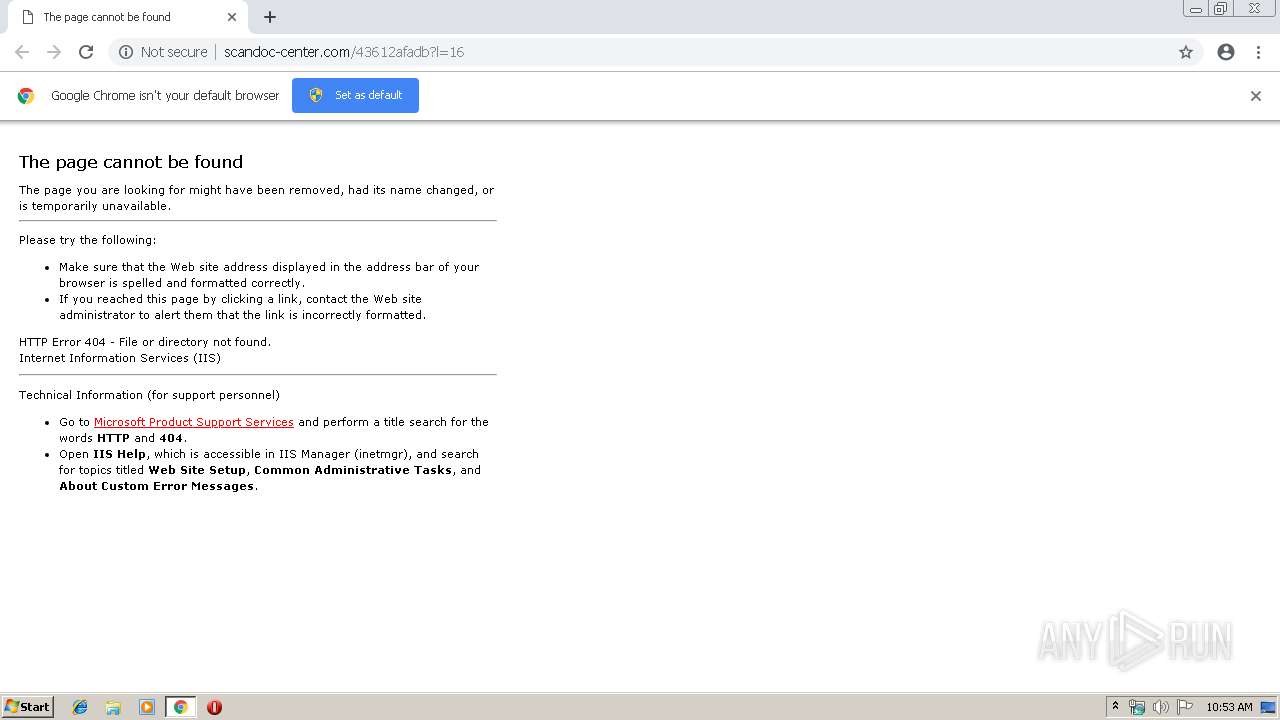This screenshot has height=720, width=1280.
Task: Click the Chrome taskbar icon
Action: point(180,707)
